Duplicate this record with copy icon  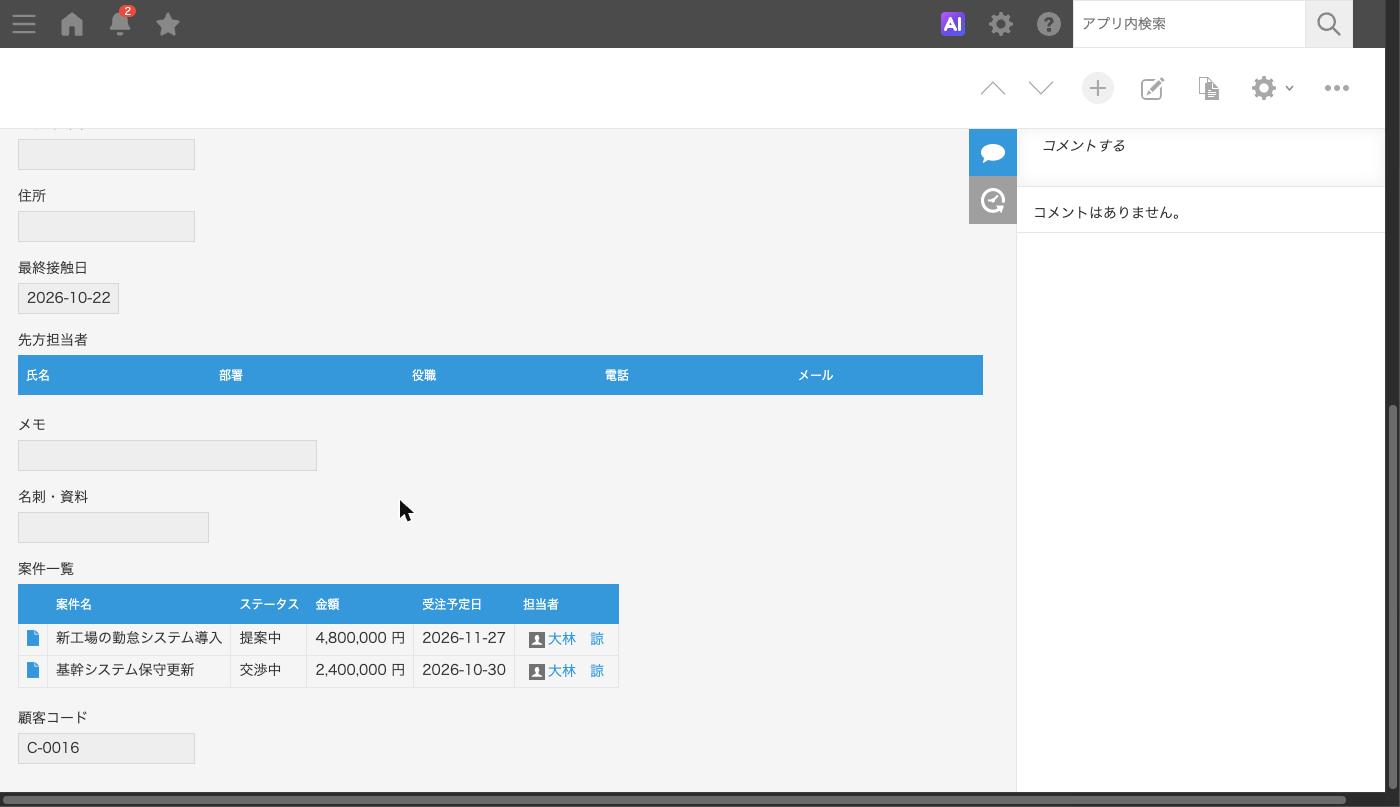[x=1209, y=88]
